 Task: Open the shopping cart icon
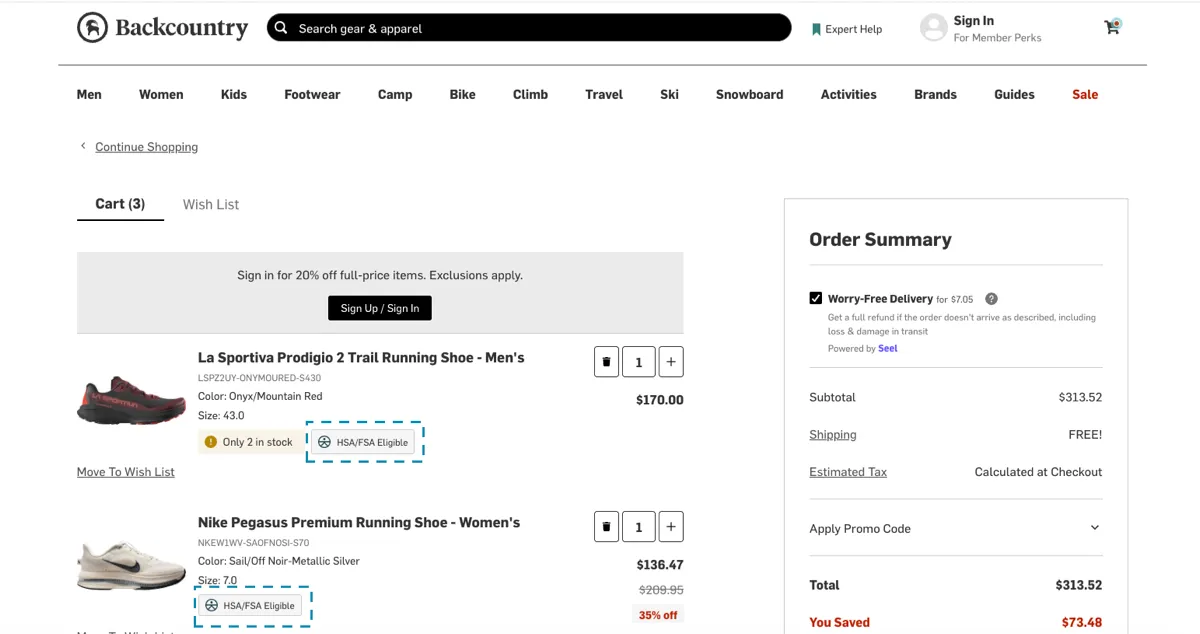(1112, 27)
